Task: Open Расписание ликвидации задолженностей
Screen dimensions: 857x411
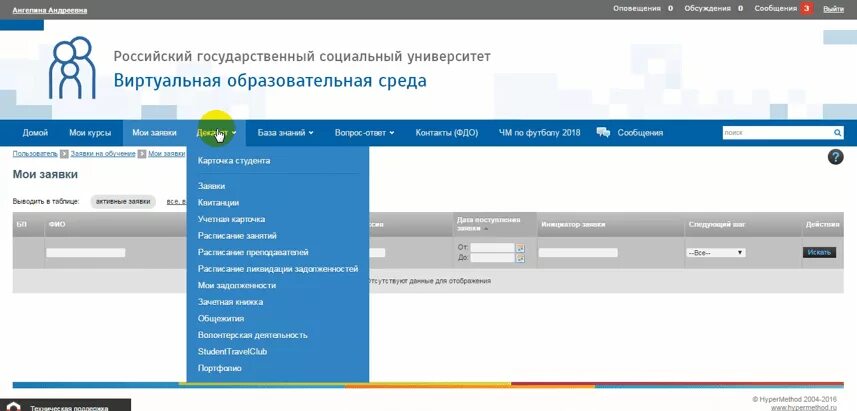Action: click(x=278, y=269)
